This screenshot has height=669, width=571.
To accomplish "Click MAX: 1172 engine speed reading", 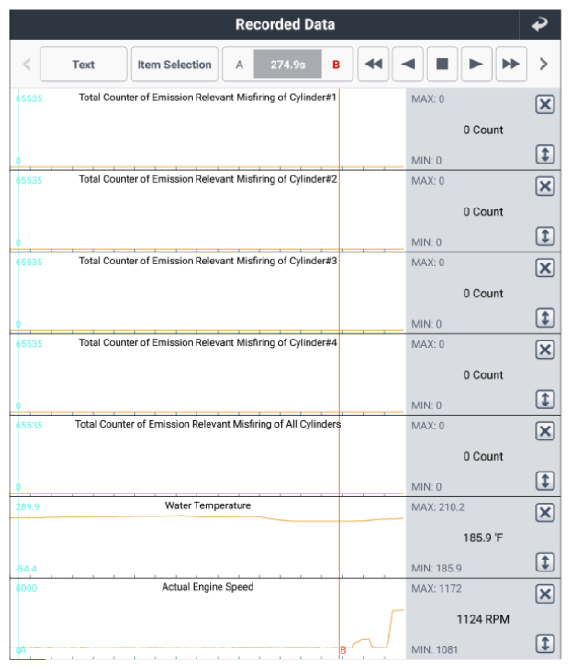I will click(x=437, y=589).
